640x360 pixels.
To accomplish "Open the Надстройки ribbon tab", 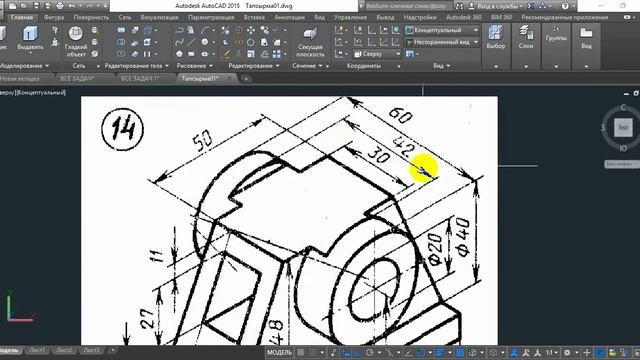I will tap(420, 17).
